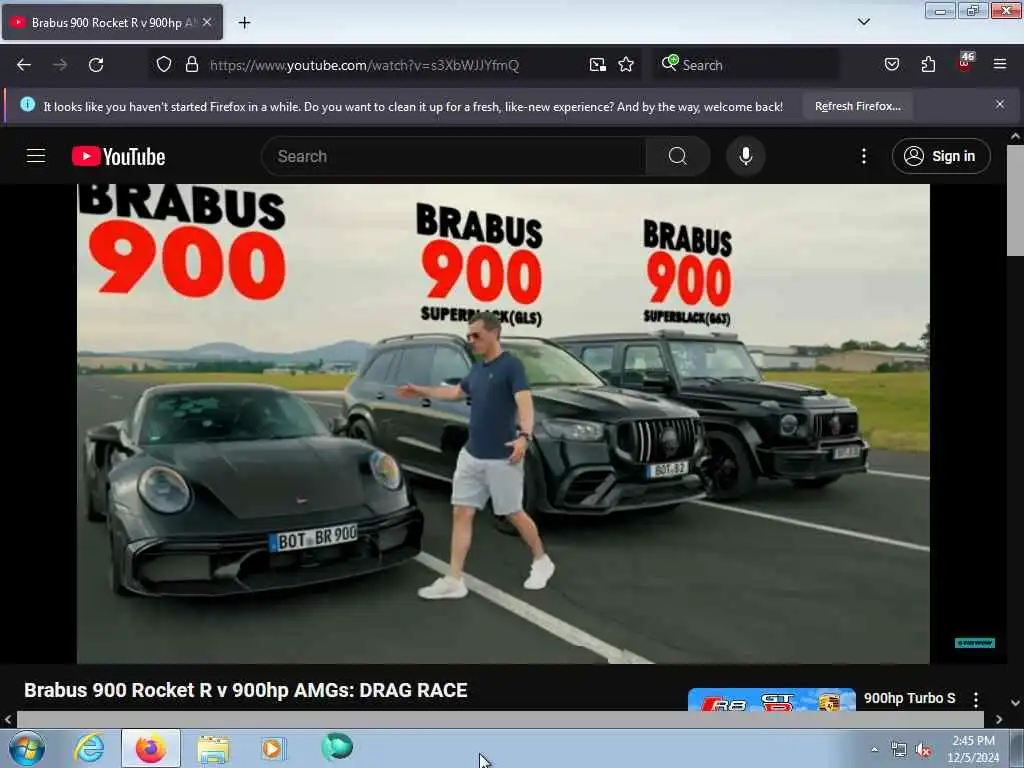The width and height of the screenshot is (1024, 768).
Task: Open Windows Media Player on the taskbar
Action: pyautogui.click(x=274, y=748)
